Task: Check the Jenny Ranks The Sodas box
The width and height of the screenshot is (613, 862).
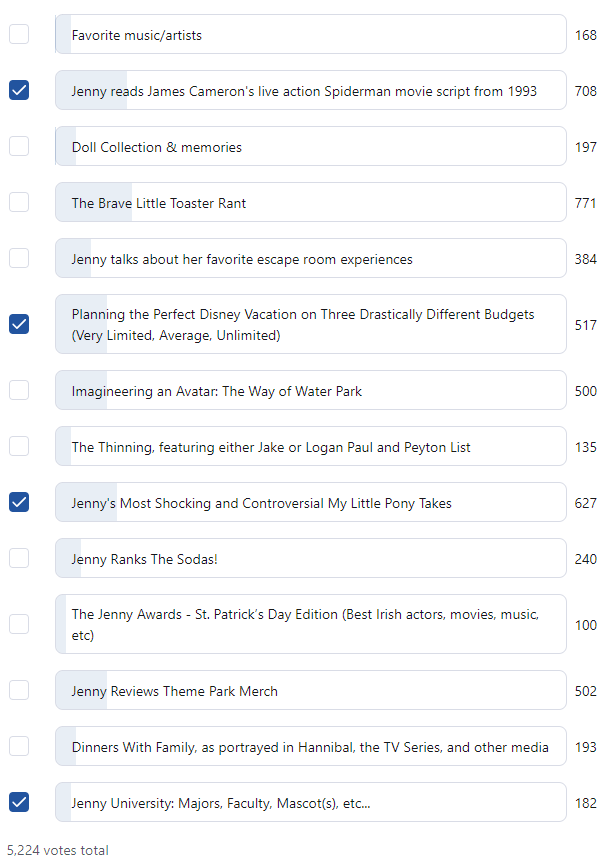Action: click(19, 558)
